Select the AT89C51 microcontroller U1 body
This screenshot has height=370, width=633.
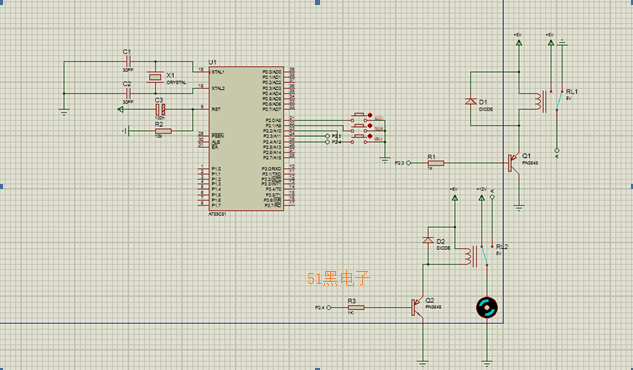point(246,138)
